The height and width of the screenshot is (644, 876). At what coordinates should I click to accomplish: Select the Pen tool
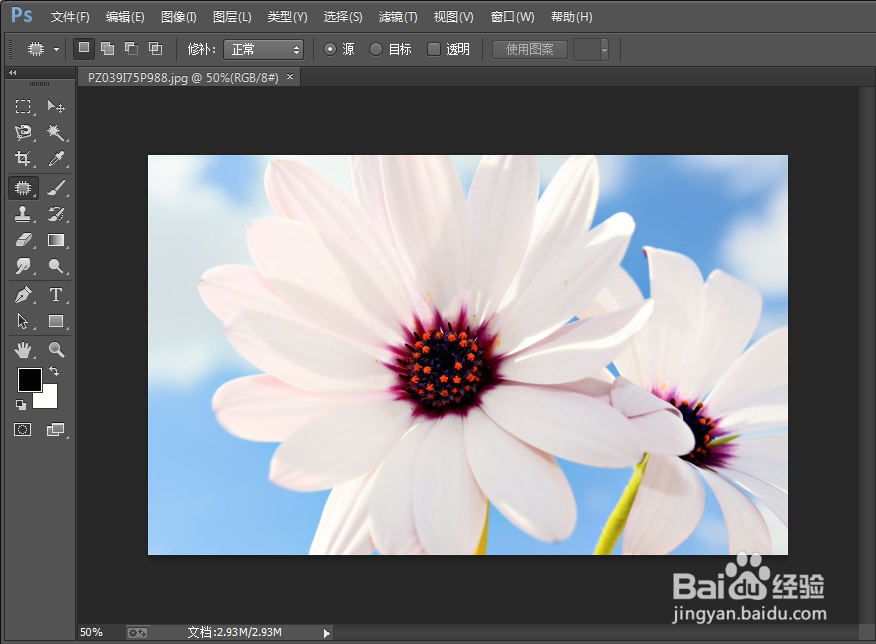(x=23, y=294)
